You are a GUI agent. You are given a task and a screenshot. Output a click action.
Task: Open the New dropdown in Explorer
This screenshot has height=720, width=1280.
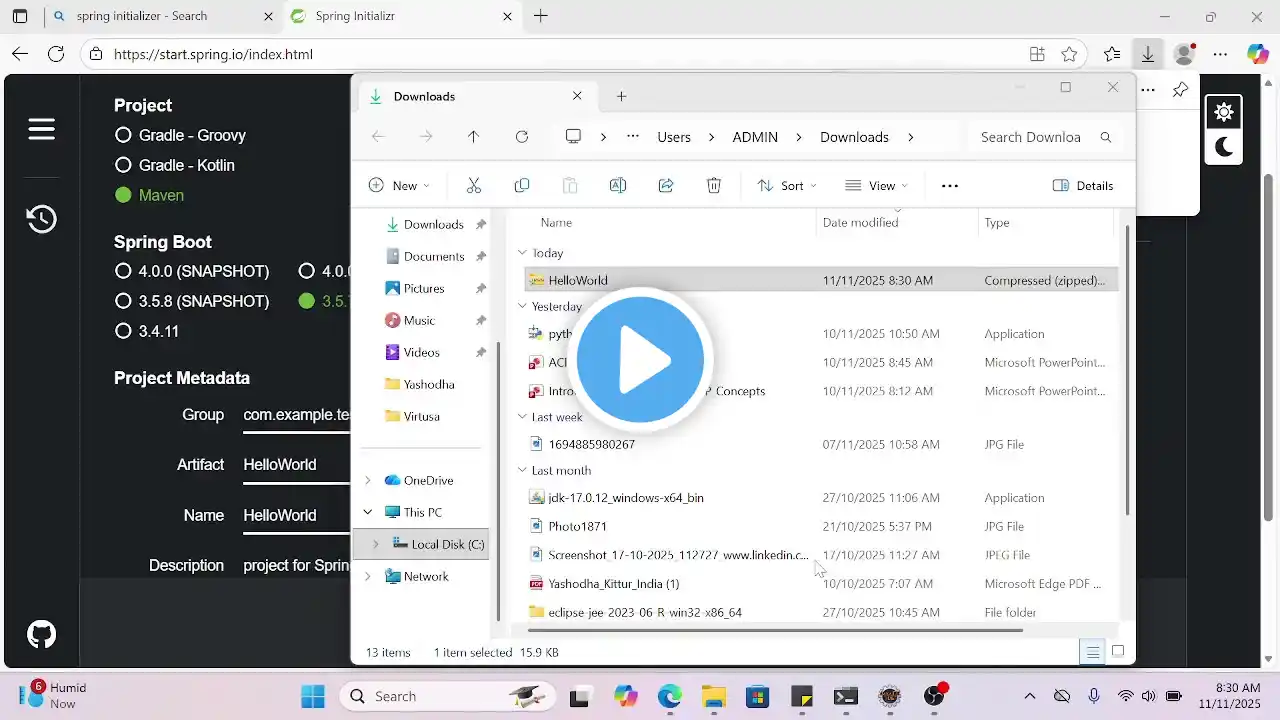pos(399,185)
